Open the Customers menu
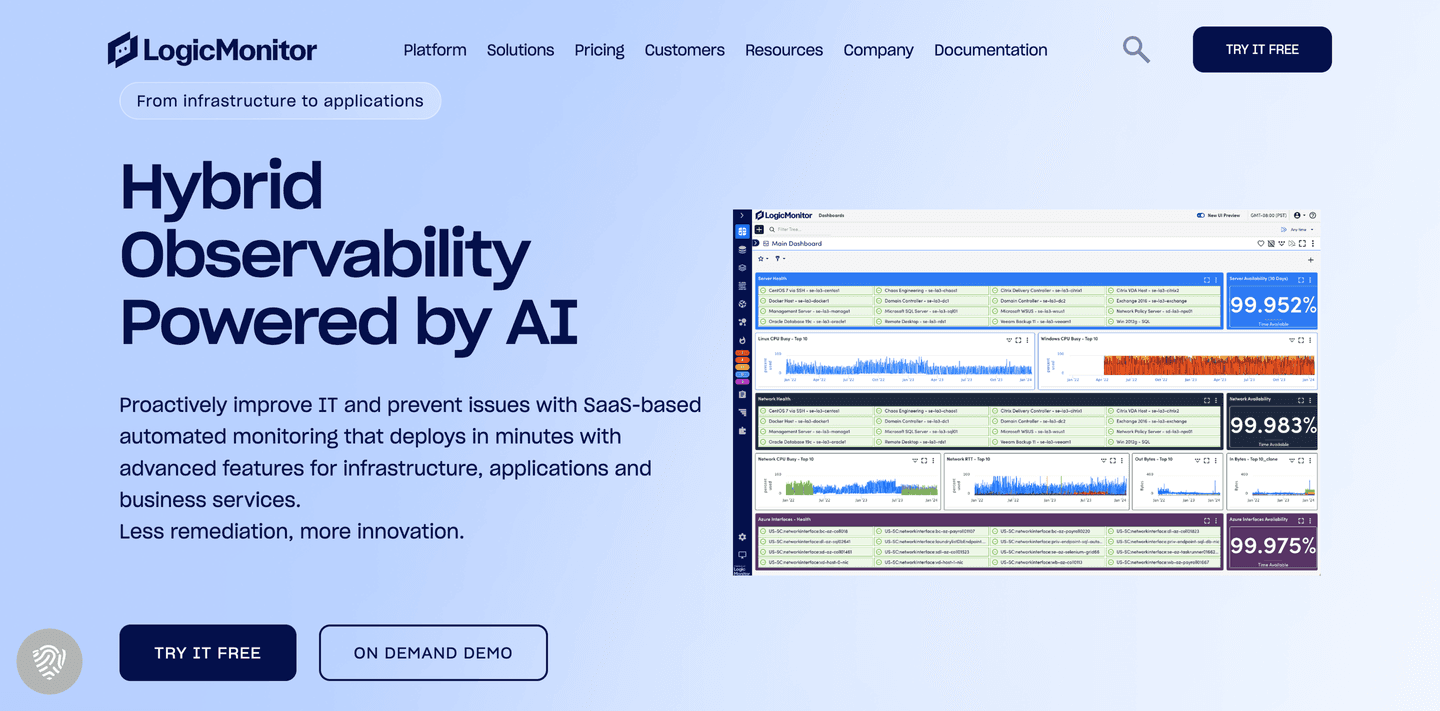This screenshot has height=711, width=1440. (x=684, y=50)
